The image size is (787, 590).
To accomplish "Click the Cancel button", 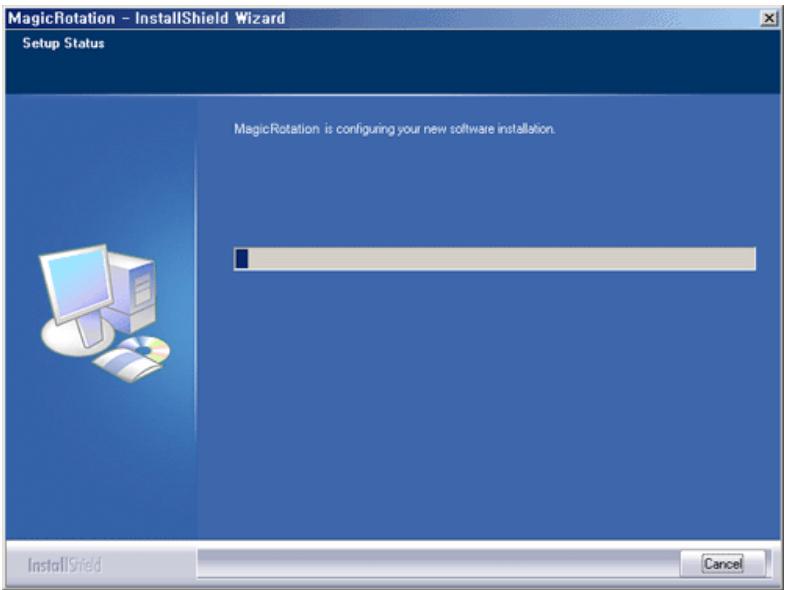I will (723, 563).
